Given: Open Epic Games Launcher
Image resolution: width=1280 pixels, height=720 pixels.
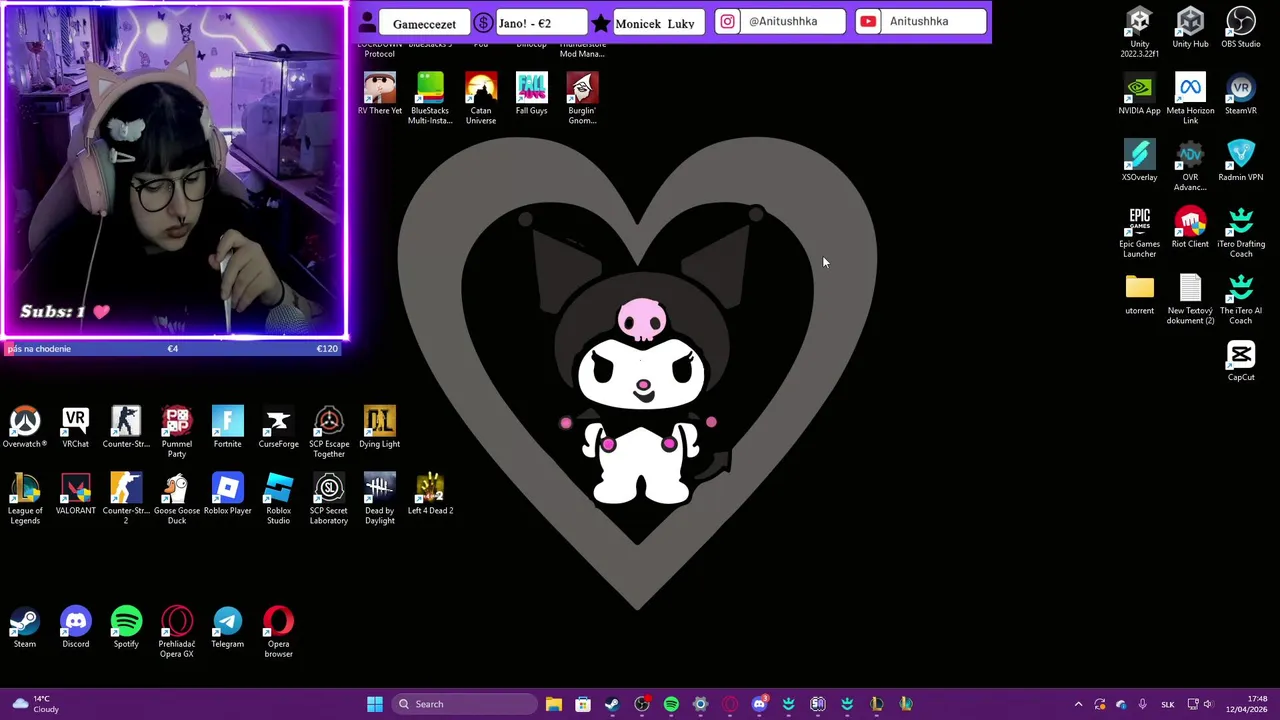Looking at the screenshot, I should tap(1139, 232).
